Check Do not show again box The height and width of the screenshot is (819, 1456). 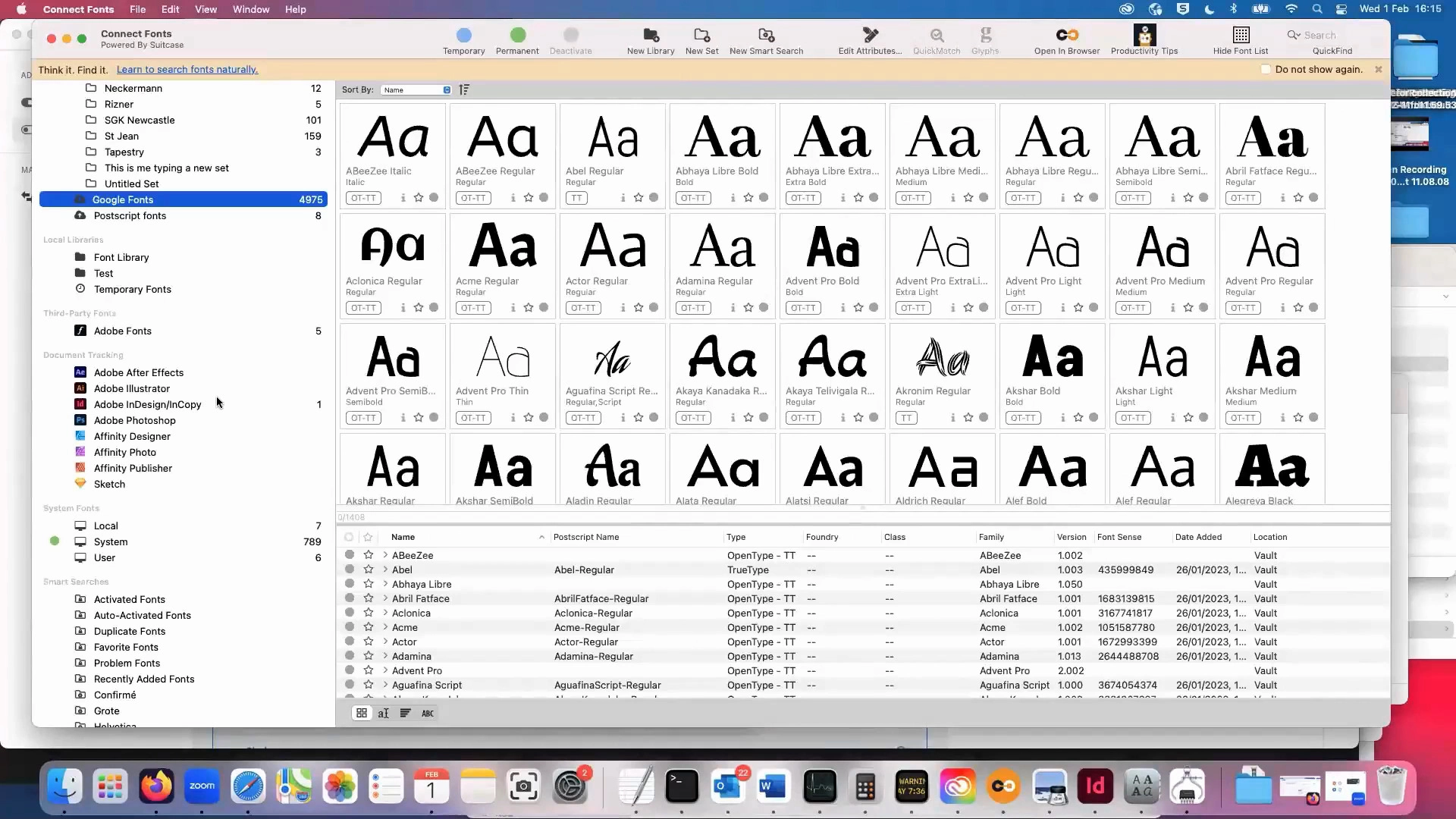(x=1266, y=69)
